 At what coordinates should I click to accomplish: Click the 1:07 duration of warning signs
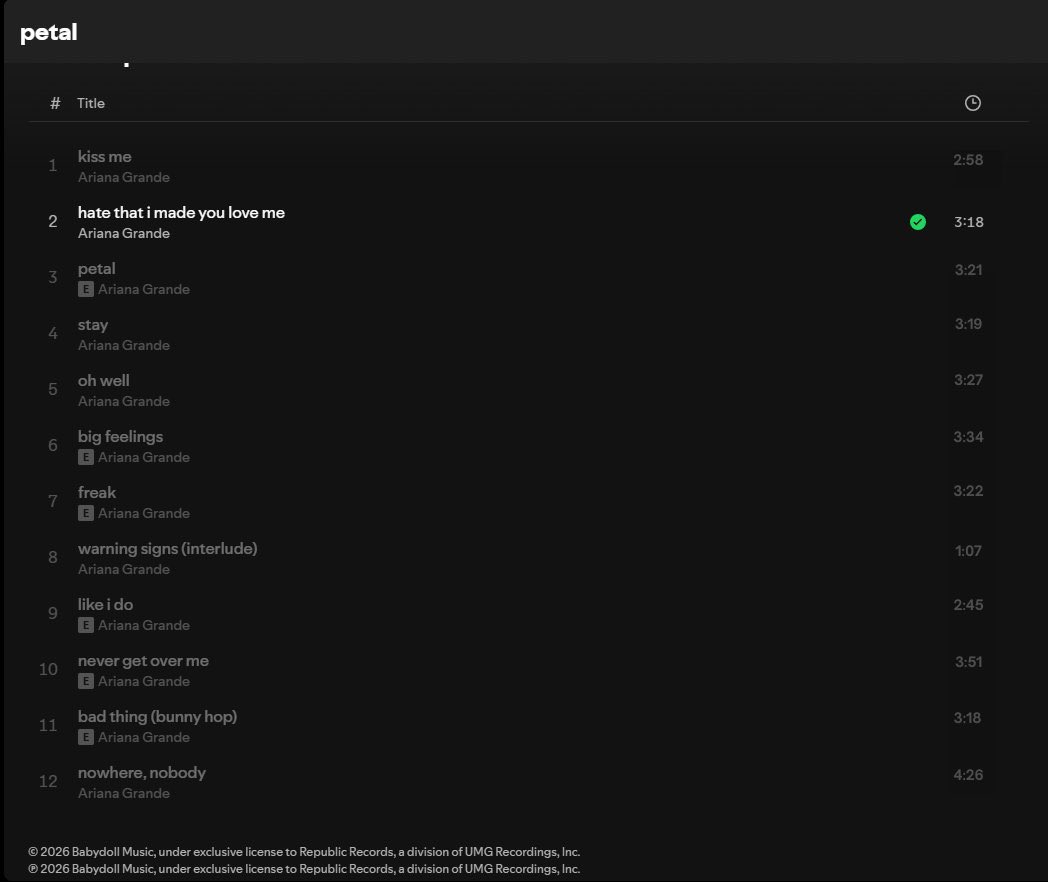(968, 551)
